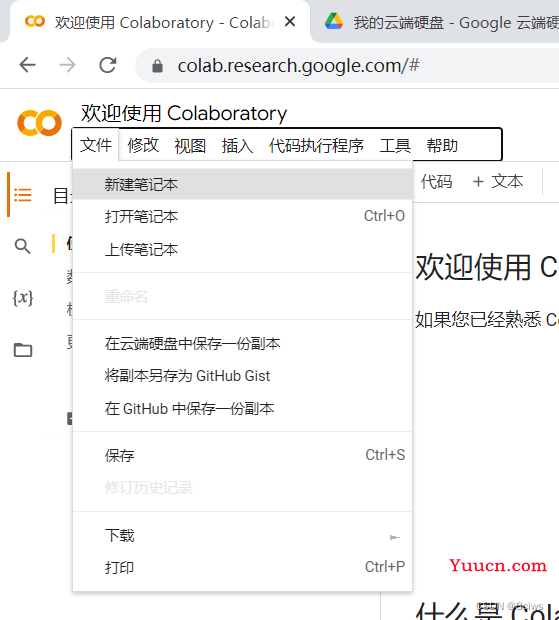Click the greyed 修订历史记录 entry

242,488
